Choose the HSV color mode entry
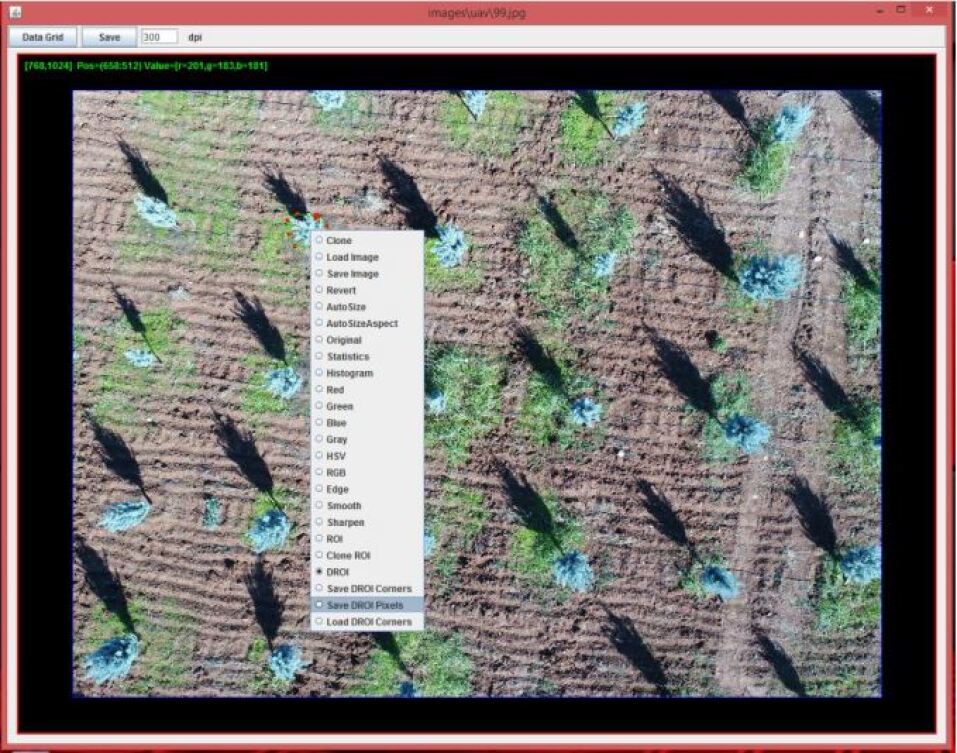 click(x=336, y=456)
